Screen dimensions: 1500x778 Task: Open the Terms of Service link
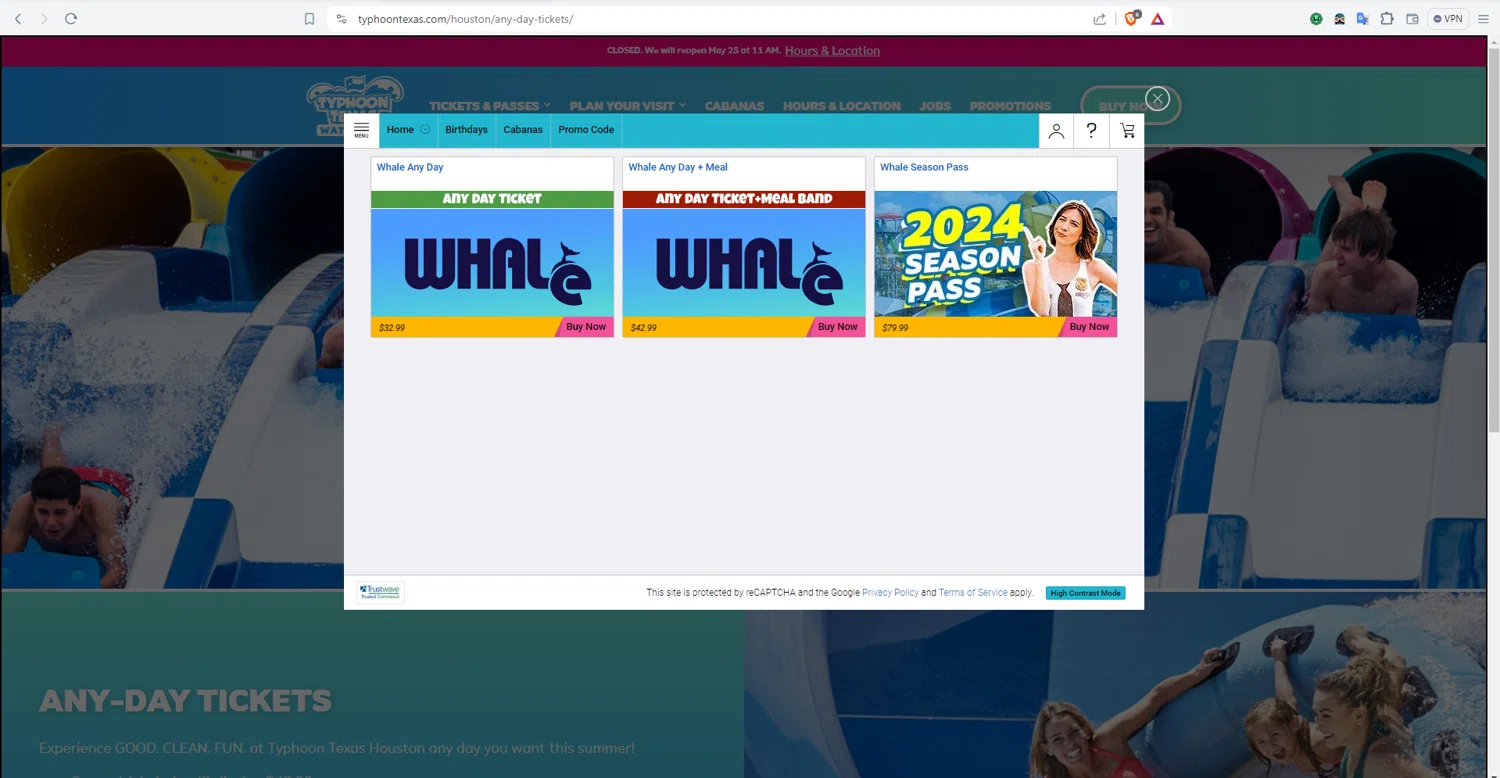973,593
